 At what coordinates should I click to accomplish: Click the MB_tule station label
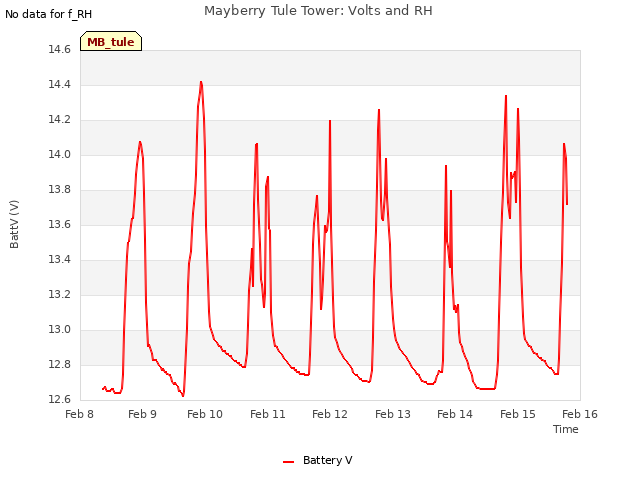111,41
